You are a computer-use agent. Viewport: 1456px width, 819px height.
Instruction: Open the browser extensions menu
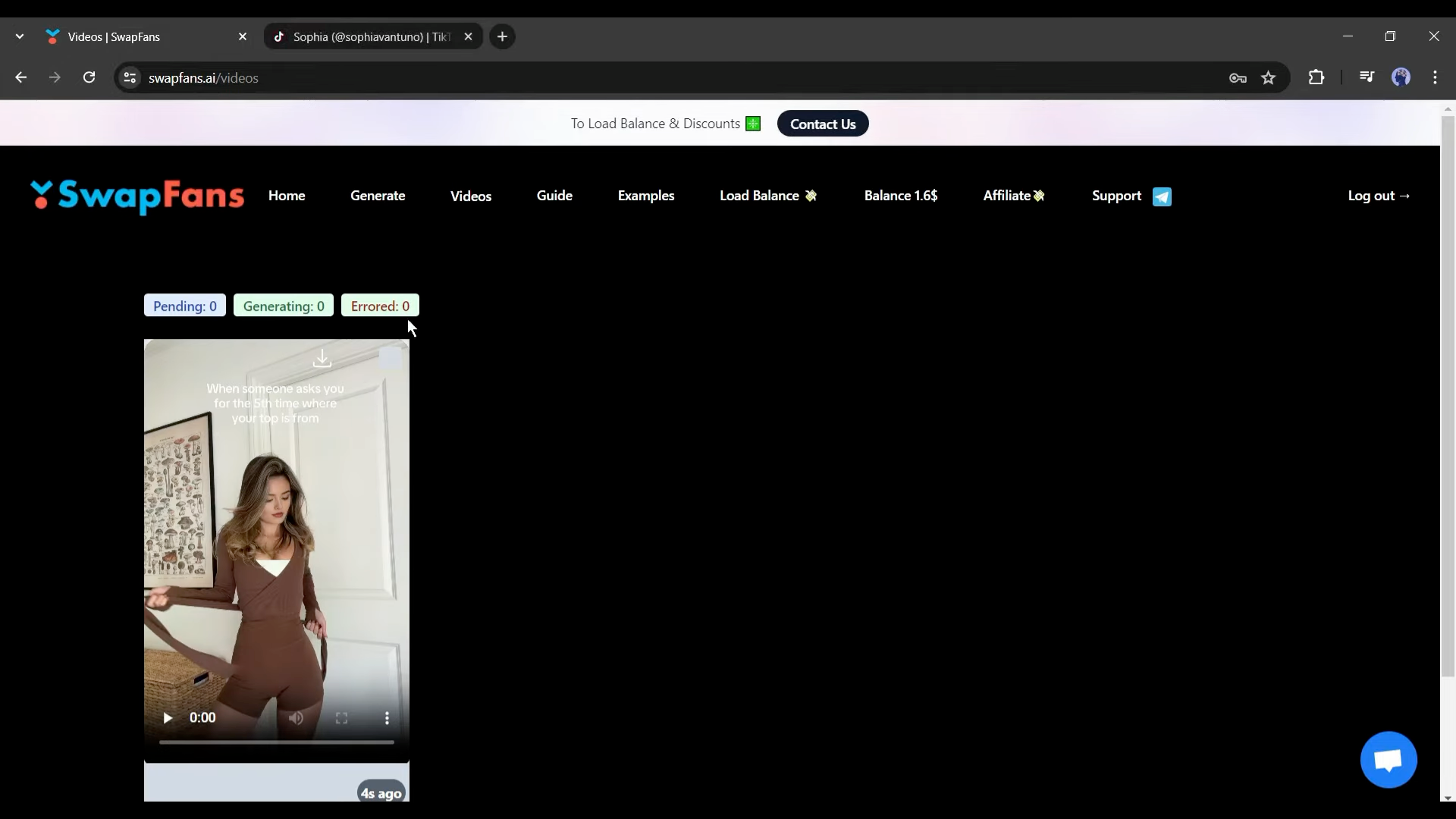1316,77
